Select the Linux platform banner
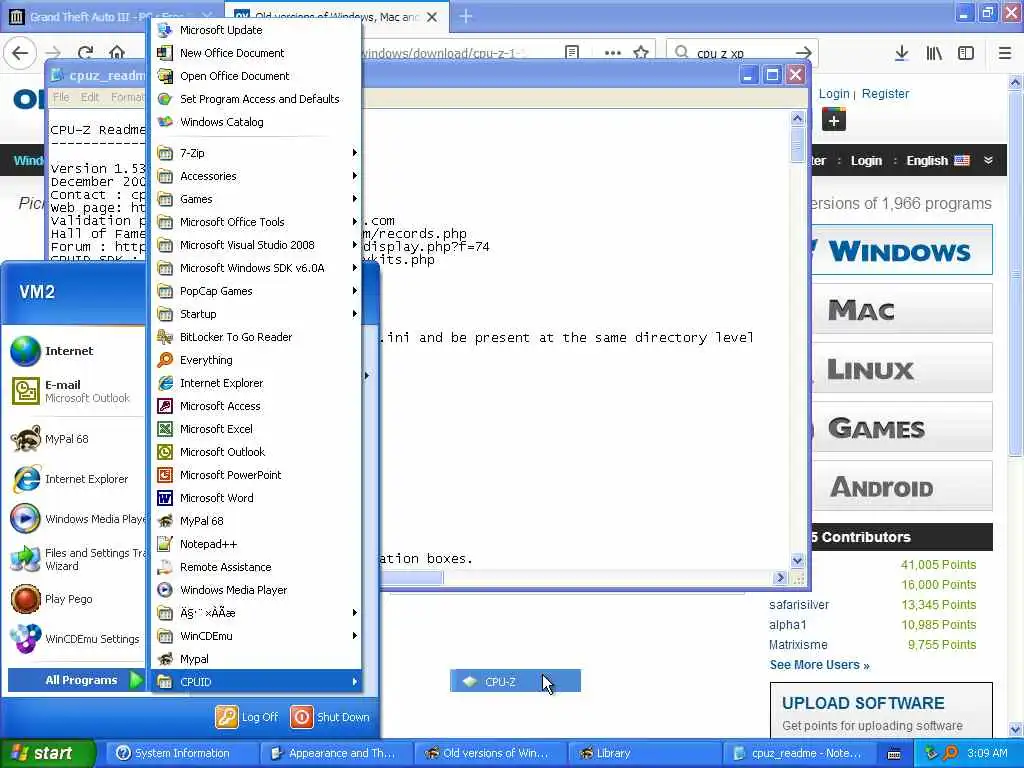 click(x=902, y=368)
